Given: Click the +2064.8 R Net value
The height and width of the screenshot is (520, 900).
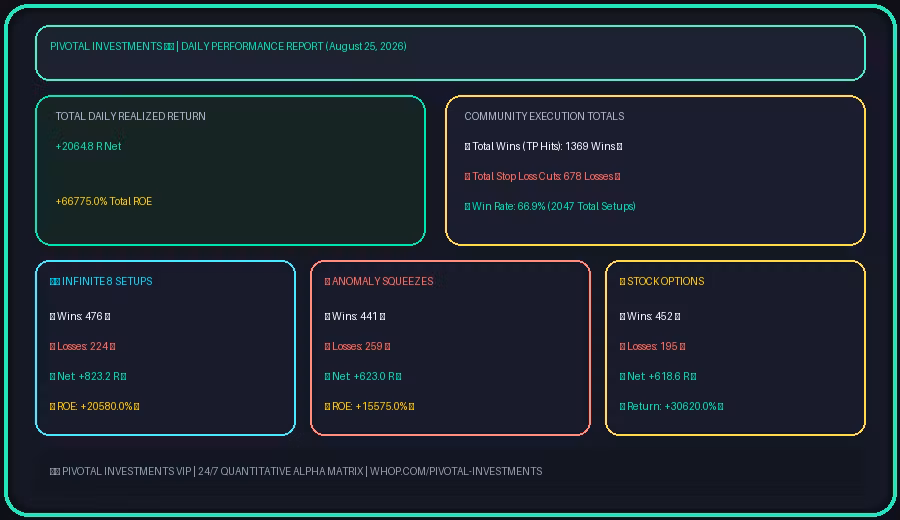Looking at the screenshot, I should click(88, 146).
